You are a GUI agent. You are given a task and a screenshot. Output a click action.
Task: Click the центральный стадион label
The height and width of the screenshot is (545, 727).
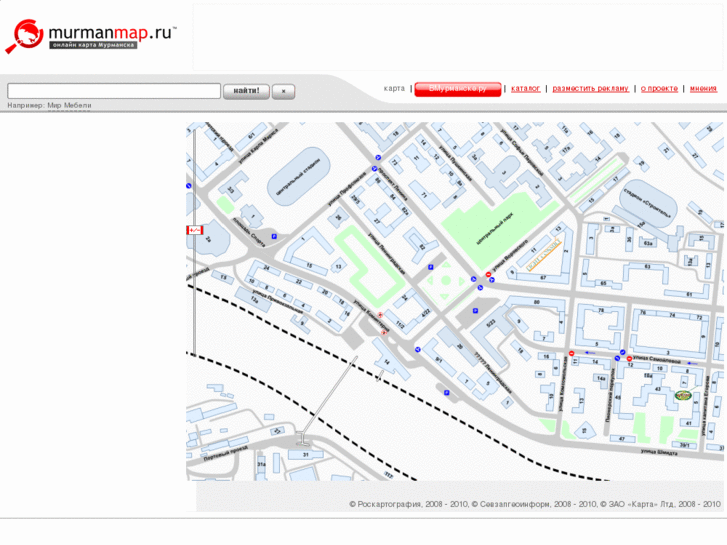(298, 177)
